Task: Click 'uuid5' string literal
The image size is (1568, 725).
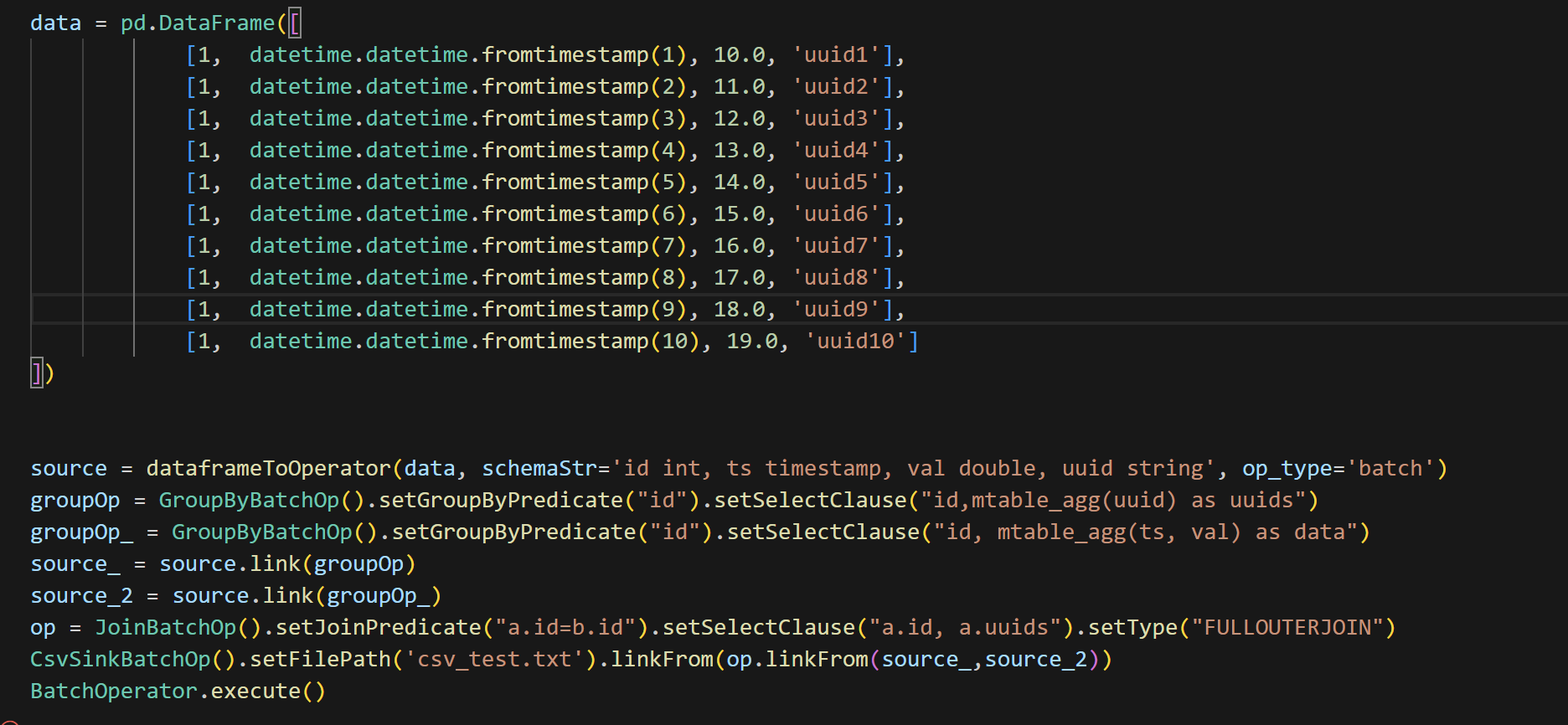Action: click(x=836, y=183)
